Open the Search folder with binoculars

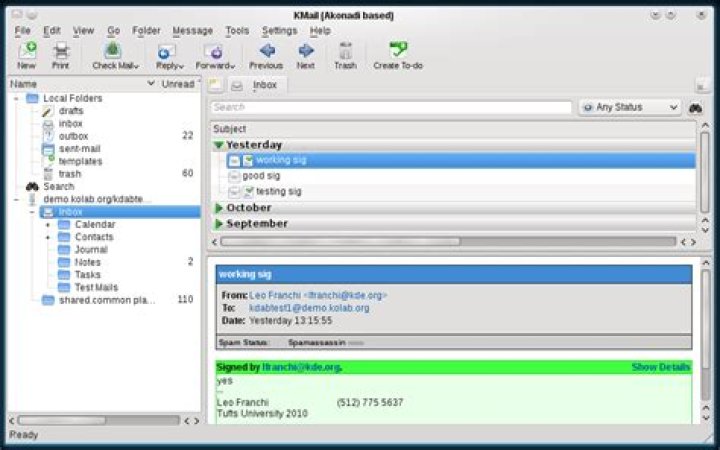point(58,186)
